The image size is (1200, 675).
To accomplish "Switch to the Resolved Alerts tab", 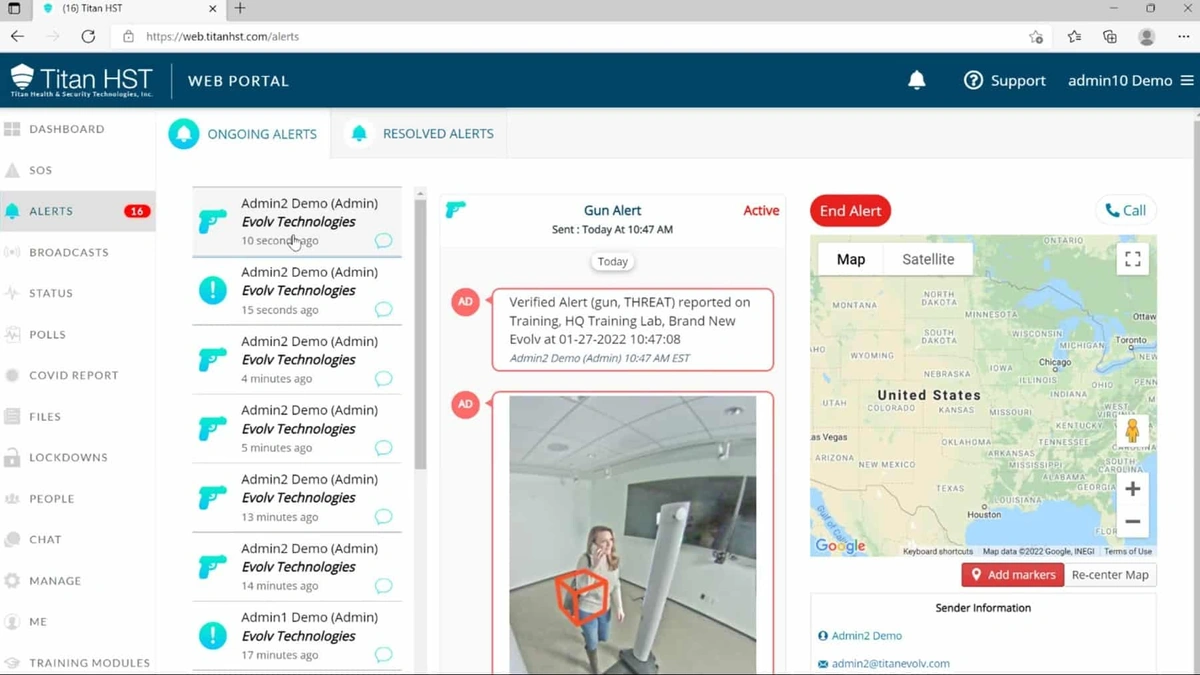I will point(437,132).
